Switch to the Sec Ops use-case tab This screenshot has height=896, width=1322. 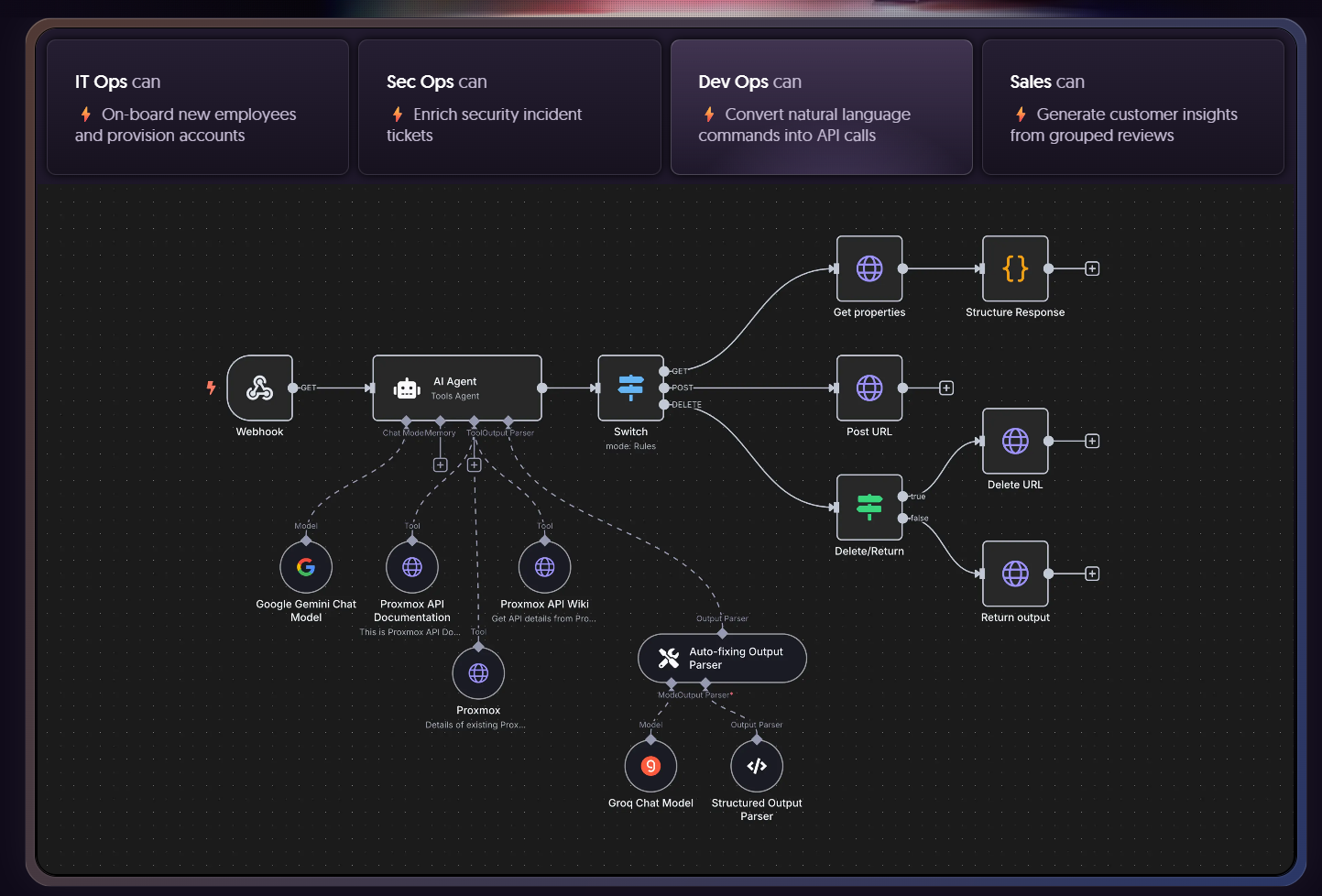tap(509, 107)
